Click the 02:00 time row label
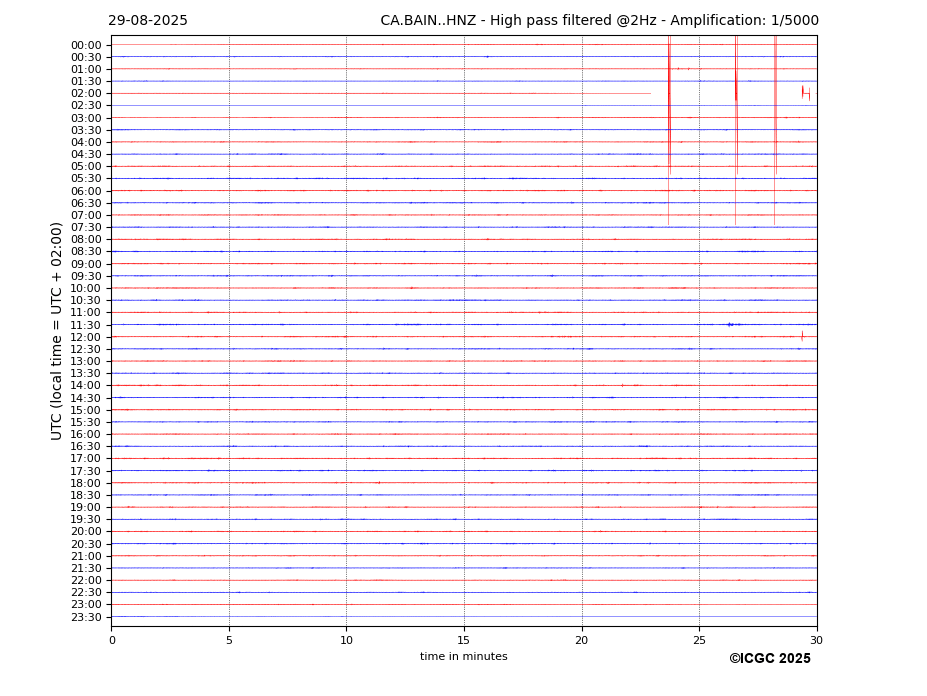The height and width of the screenshot is (696, 927). point(86,93)
